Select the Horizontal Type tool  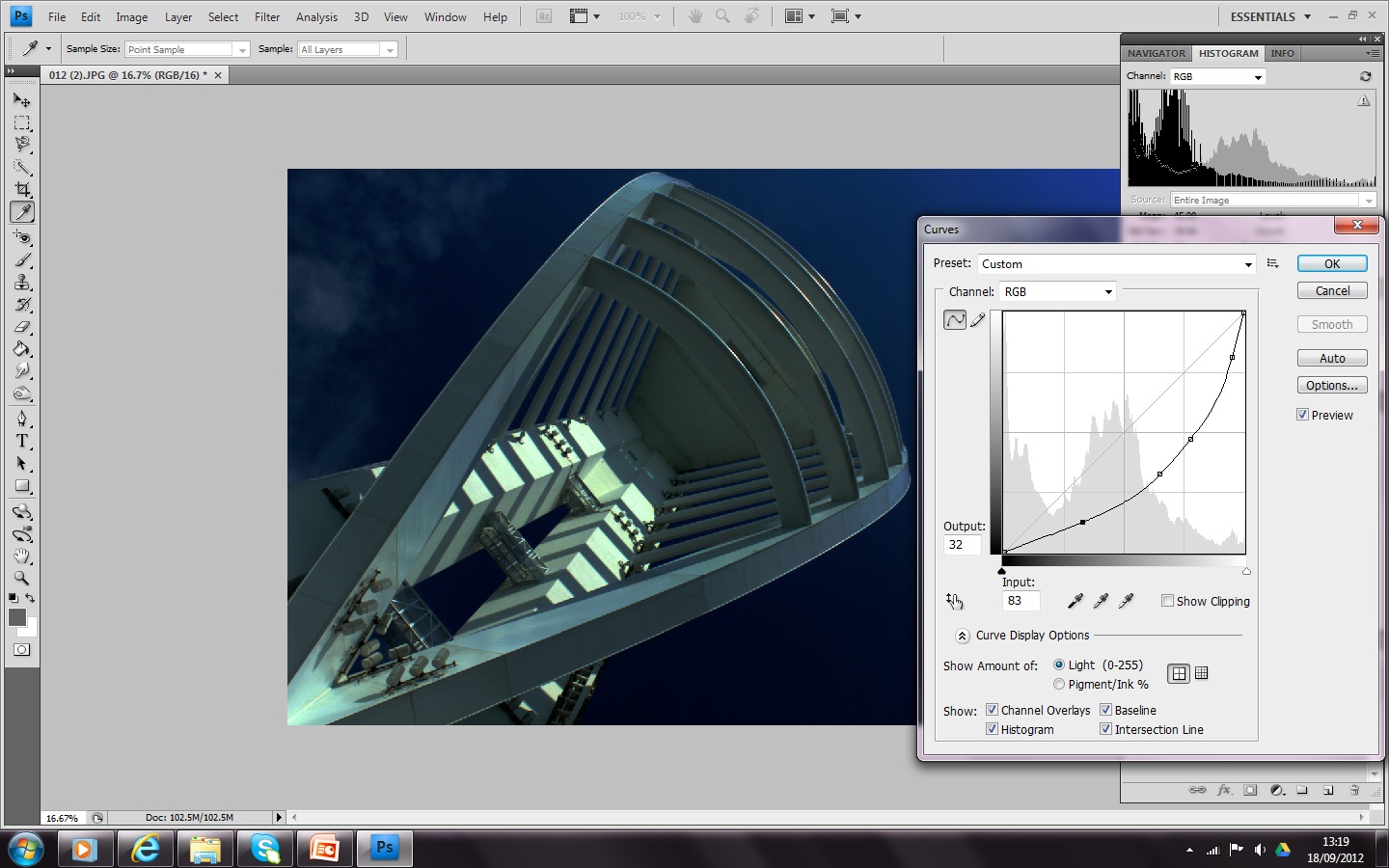(22, 442)
